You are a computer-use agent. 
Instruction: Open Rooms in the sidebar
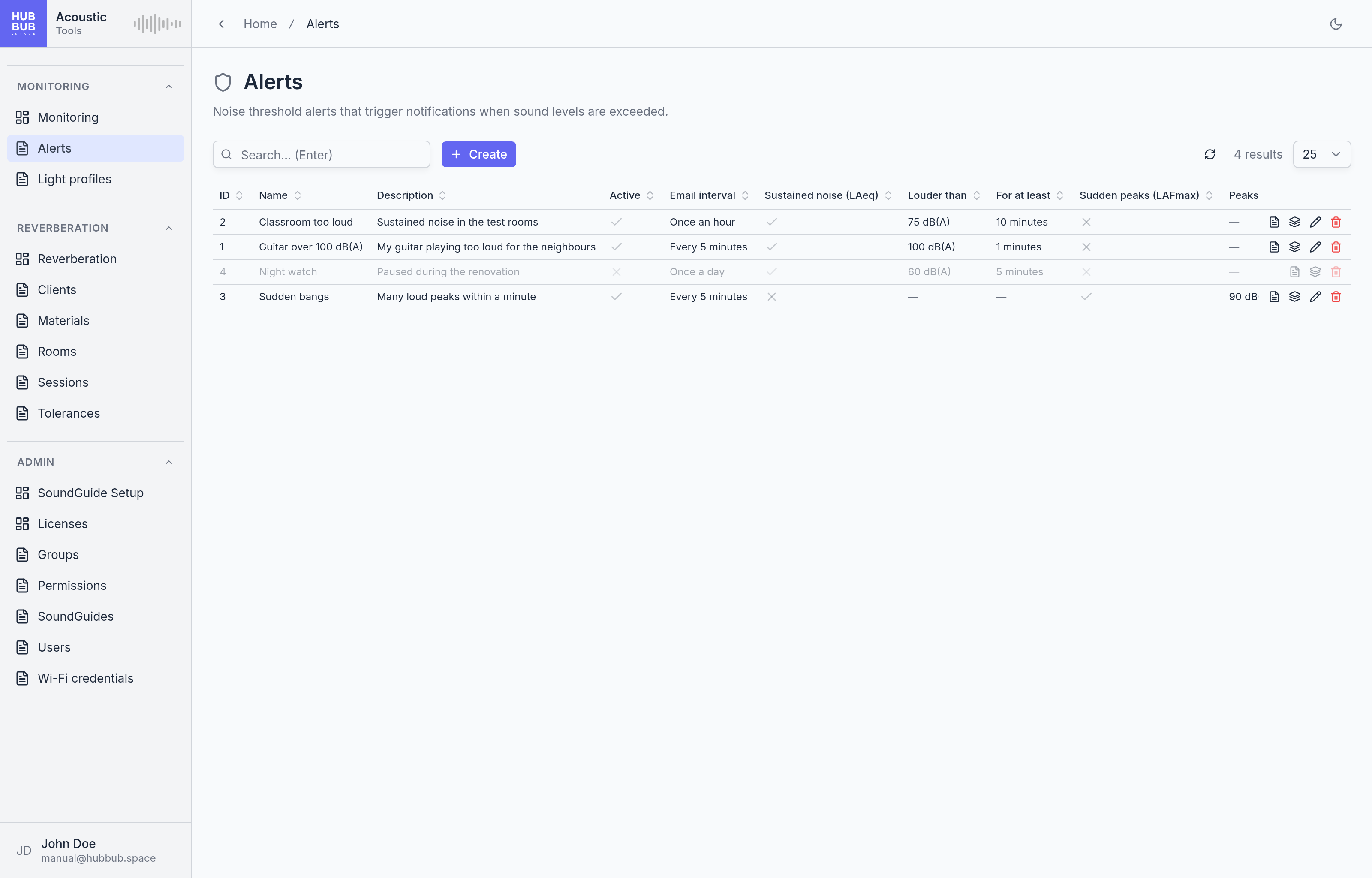point(95,352)
